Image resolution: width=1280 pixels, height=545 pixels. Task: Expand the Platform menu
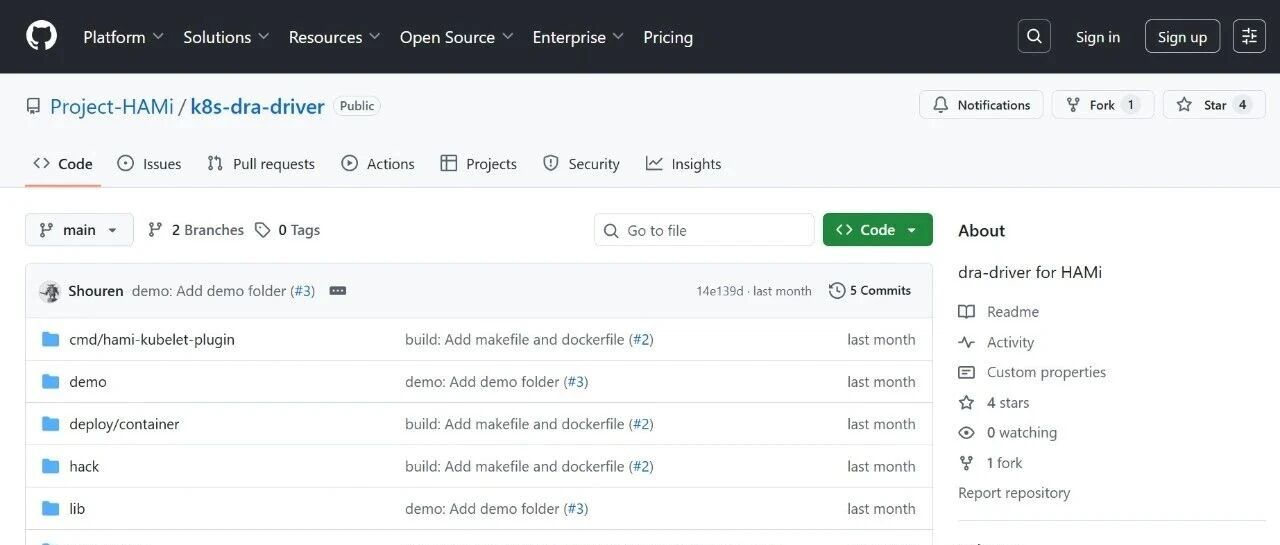point(121,37)
